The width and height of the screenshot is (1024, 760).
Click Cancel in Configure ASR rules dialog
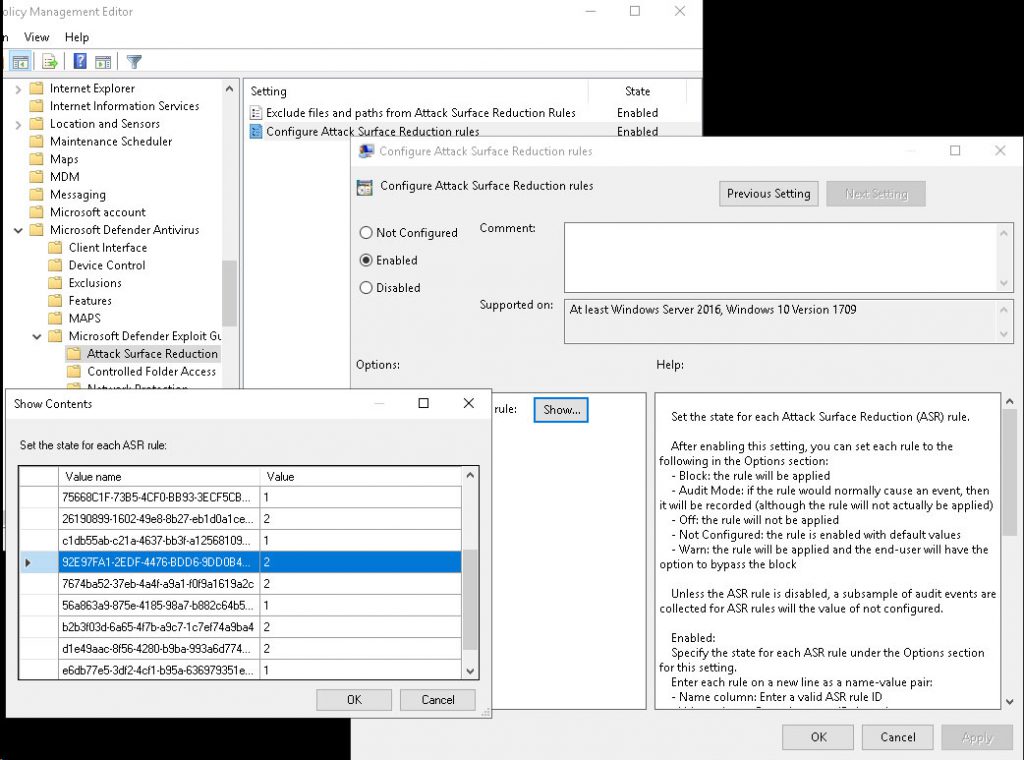tap(898, 737)
